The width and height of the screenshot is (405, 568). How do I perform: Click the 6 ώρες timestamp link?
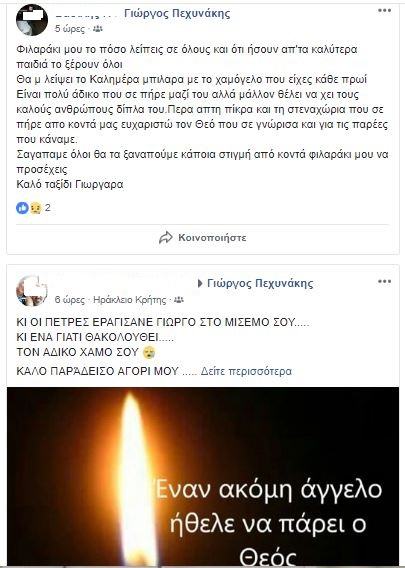pos(70,300)
